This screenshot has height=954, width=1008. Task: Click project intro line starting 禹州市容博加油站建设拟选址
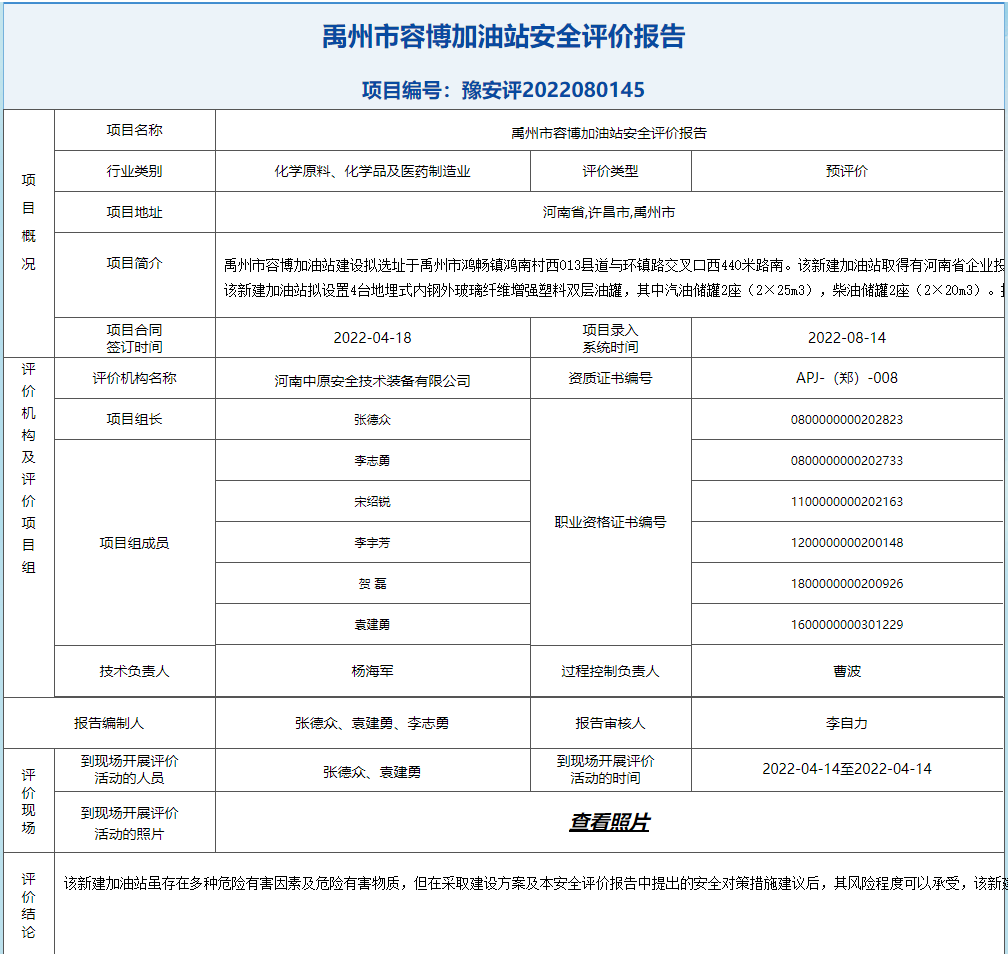tap(614, 265)
